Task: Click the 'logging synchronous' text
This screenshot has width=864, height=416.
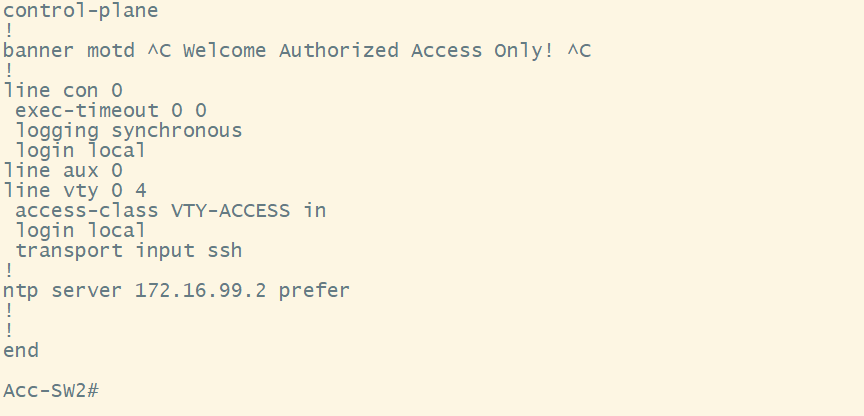Action: (x=128, y=131)
